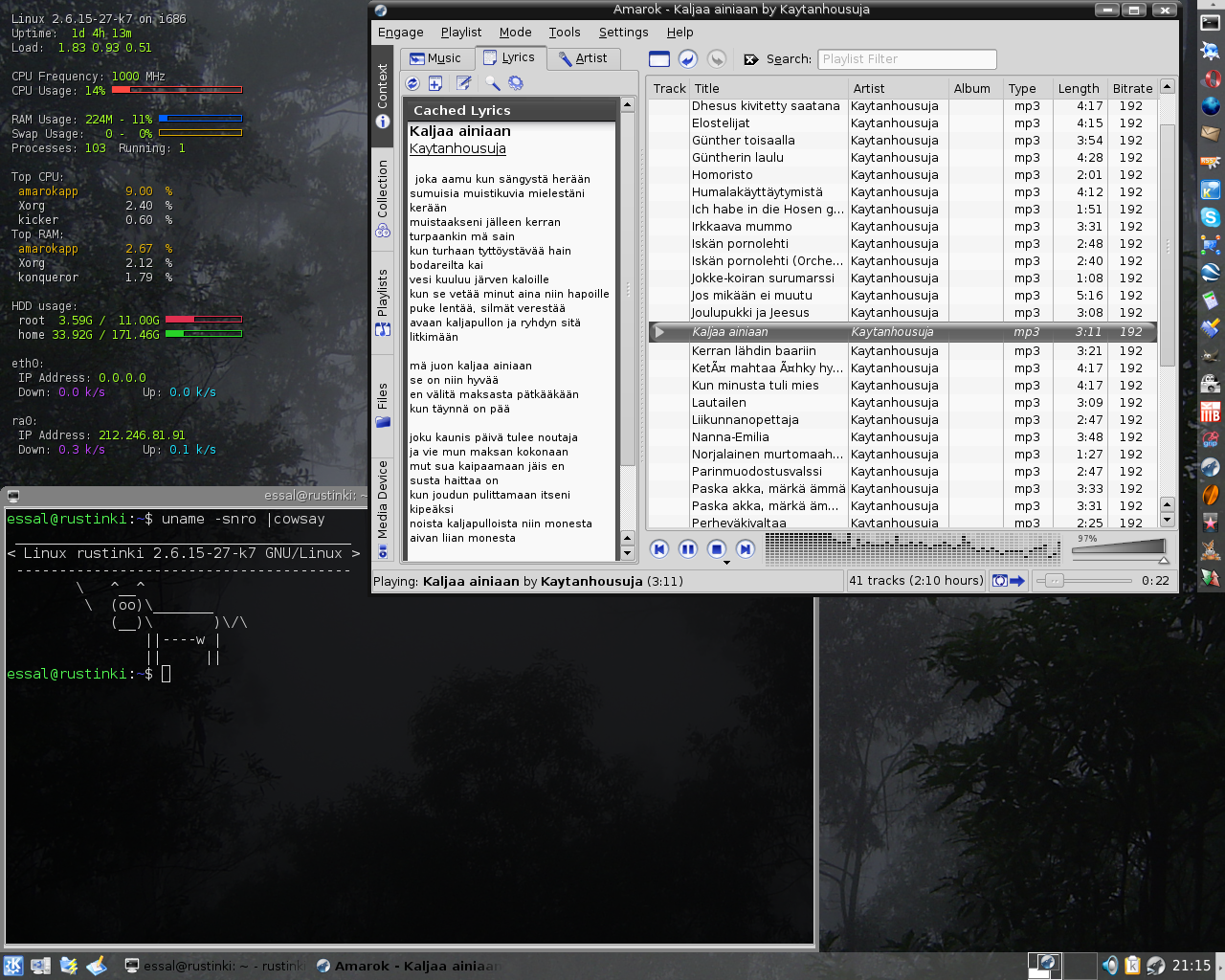Open the Settings menu

tap(623, 33)
